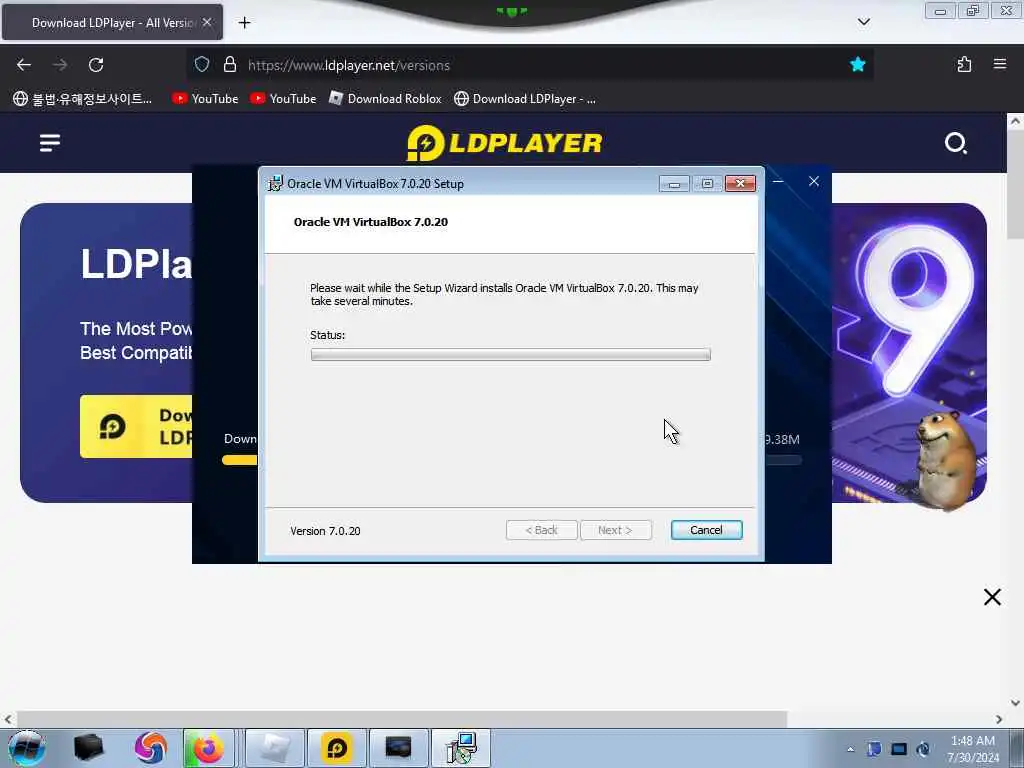The height and width of the screenshot is (768, 1024).
Task: Reload the current page
Action: (x=96, y=65)
